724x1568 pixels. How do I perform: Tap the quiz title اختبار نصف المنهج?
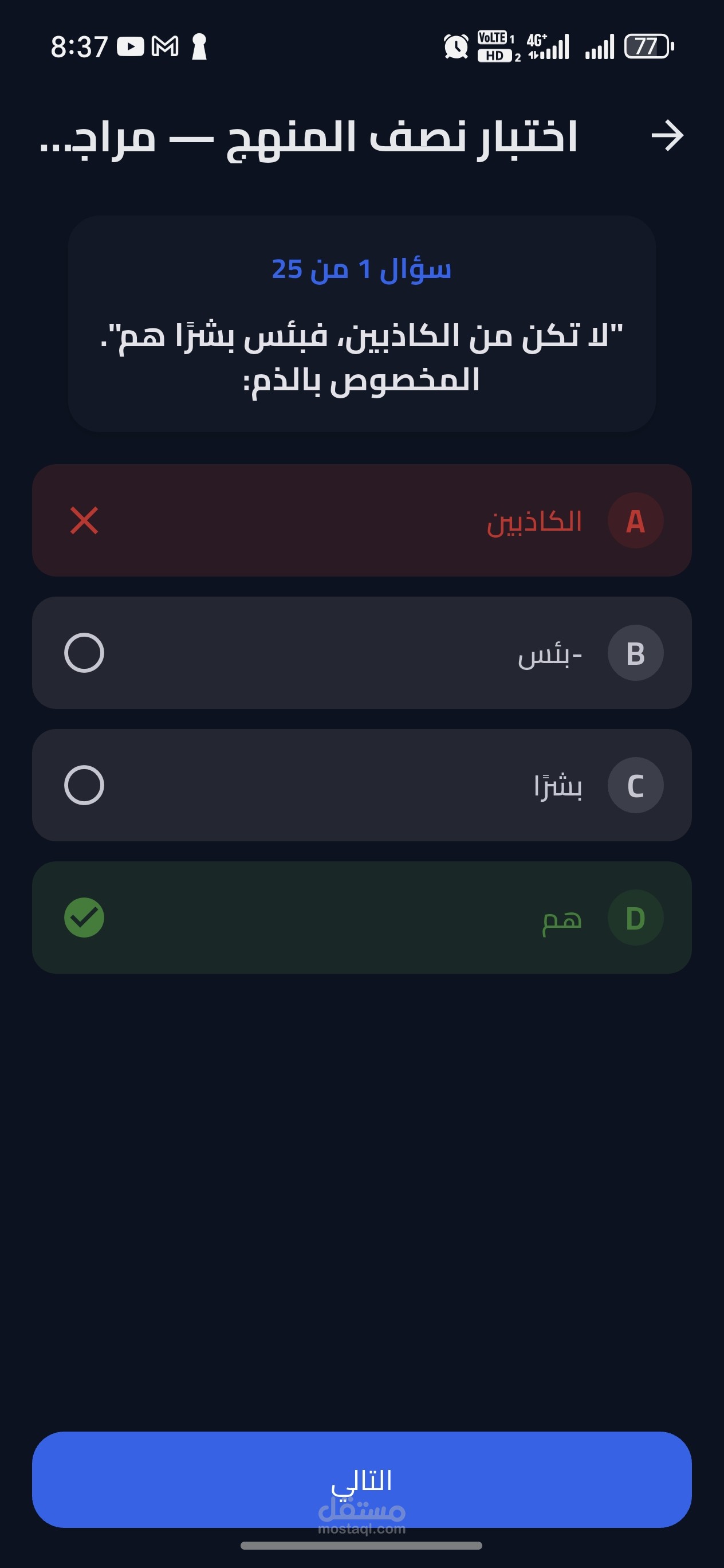[309, 137]
